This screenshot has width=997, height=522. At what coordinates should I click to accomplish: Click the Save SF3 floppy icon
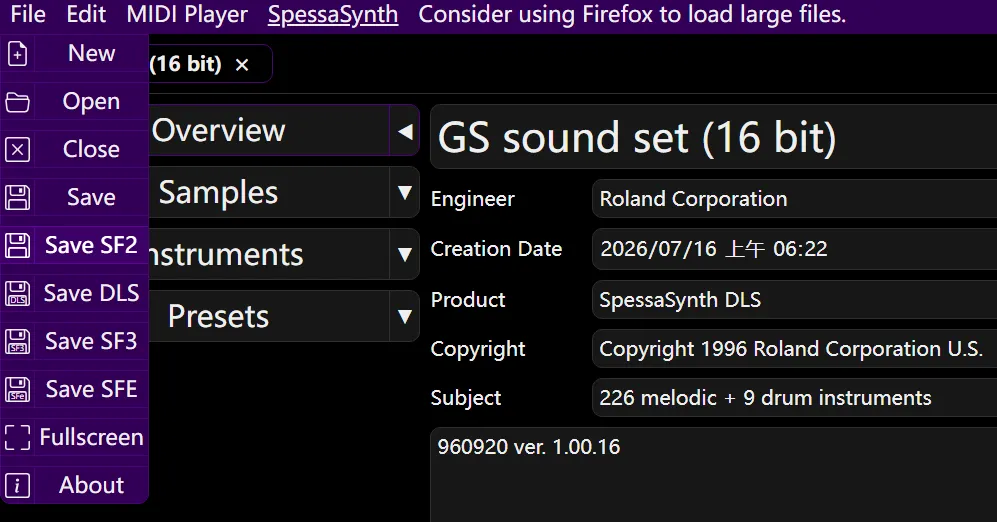coord(17,341)
